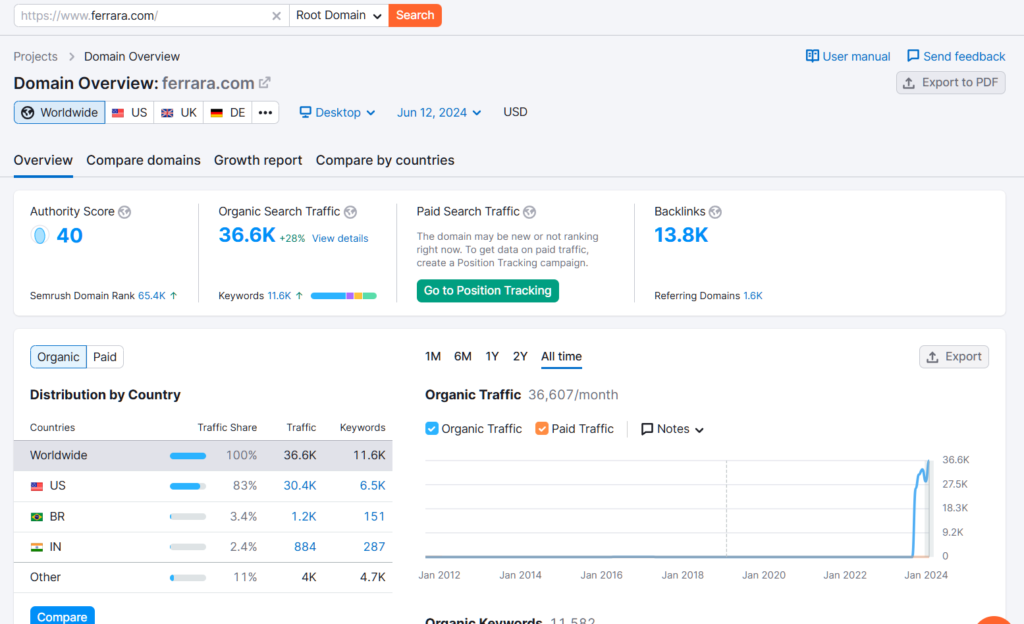The width and height of the screenshot is (1024, 624).
Task: Select the 1Y time range
Action: (492, 356)
